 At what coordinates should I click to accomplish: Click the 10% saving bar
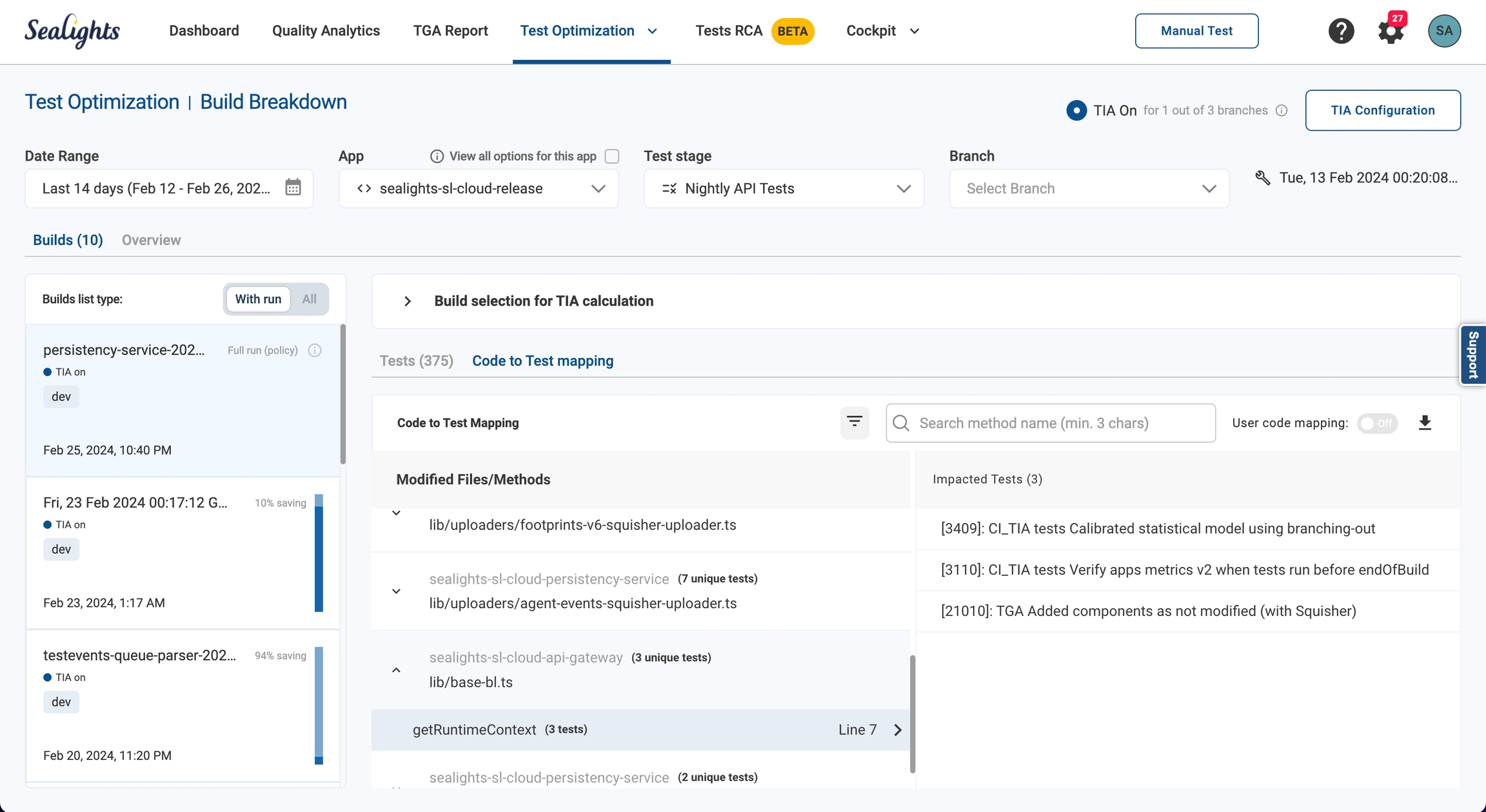pyautogui.click(x=319, y=553)
